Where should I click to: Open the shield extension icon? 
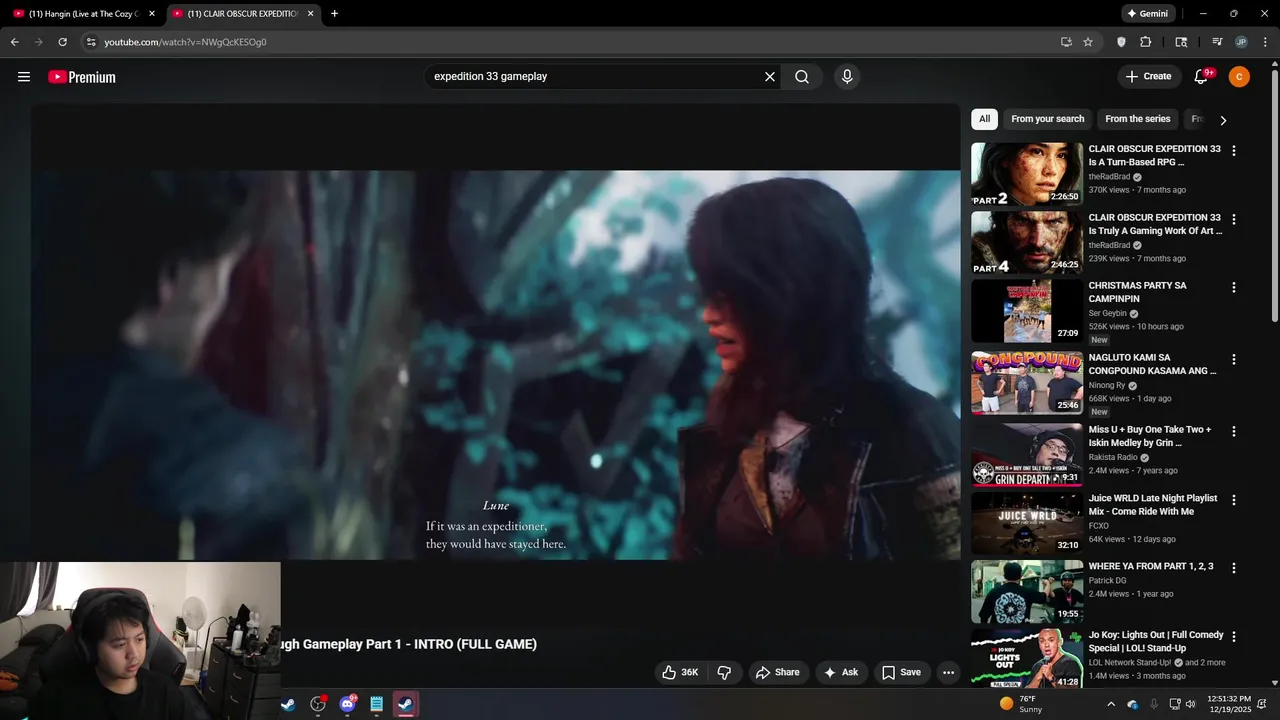pos(1121,42)
